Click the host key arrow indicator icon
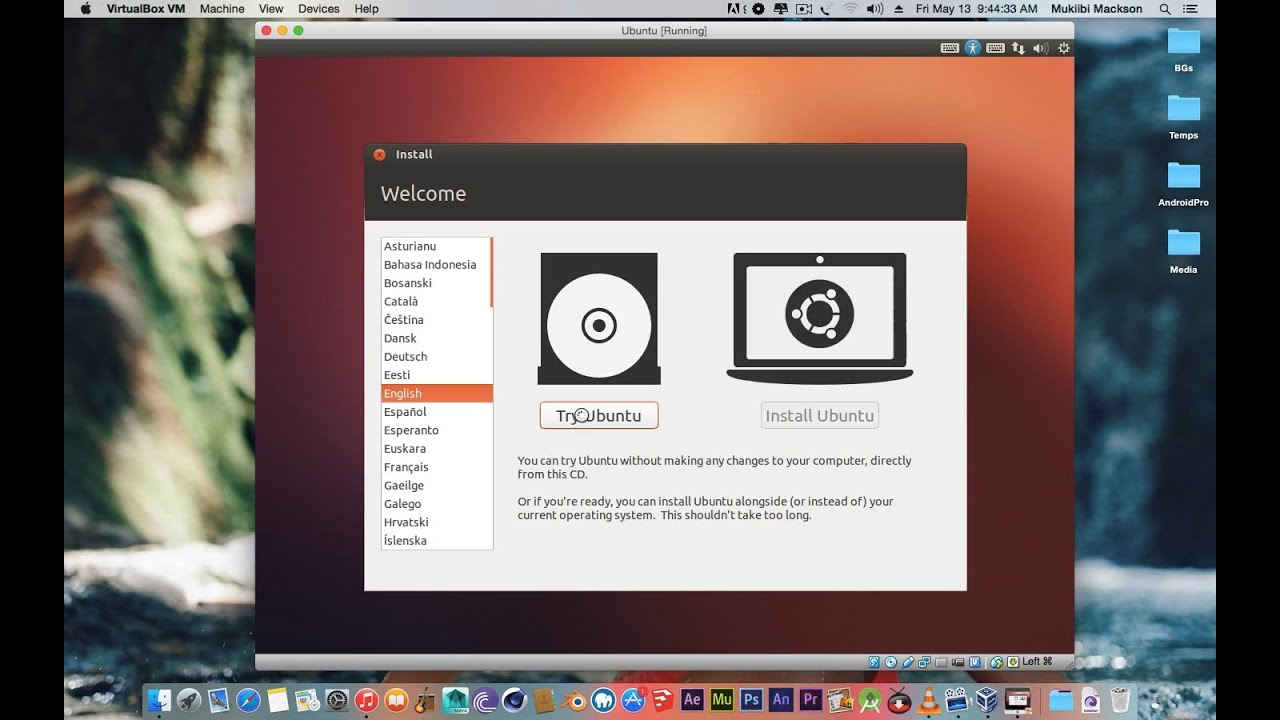This screenshot has width=1280, height=720. (1013, 662)
